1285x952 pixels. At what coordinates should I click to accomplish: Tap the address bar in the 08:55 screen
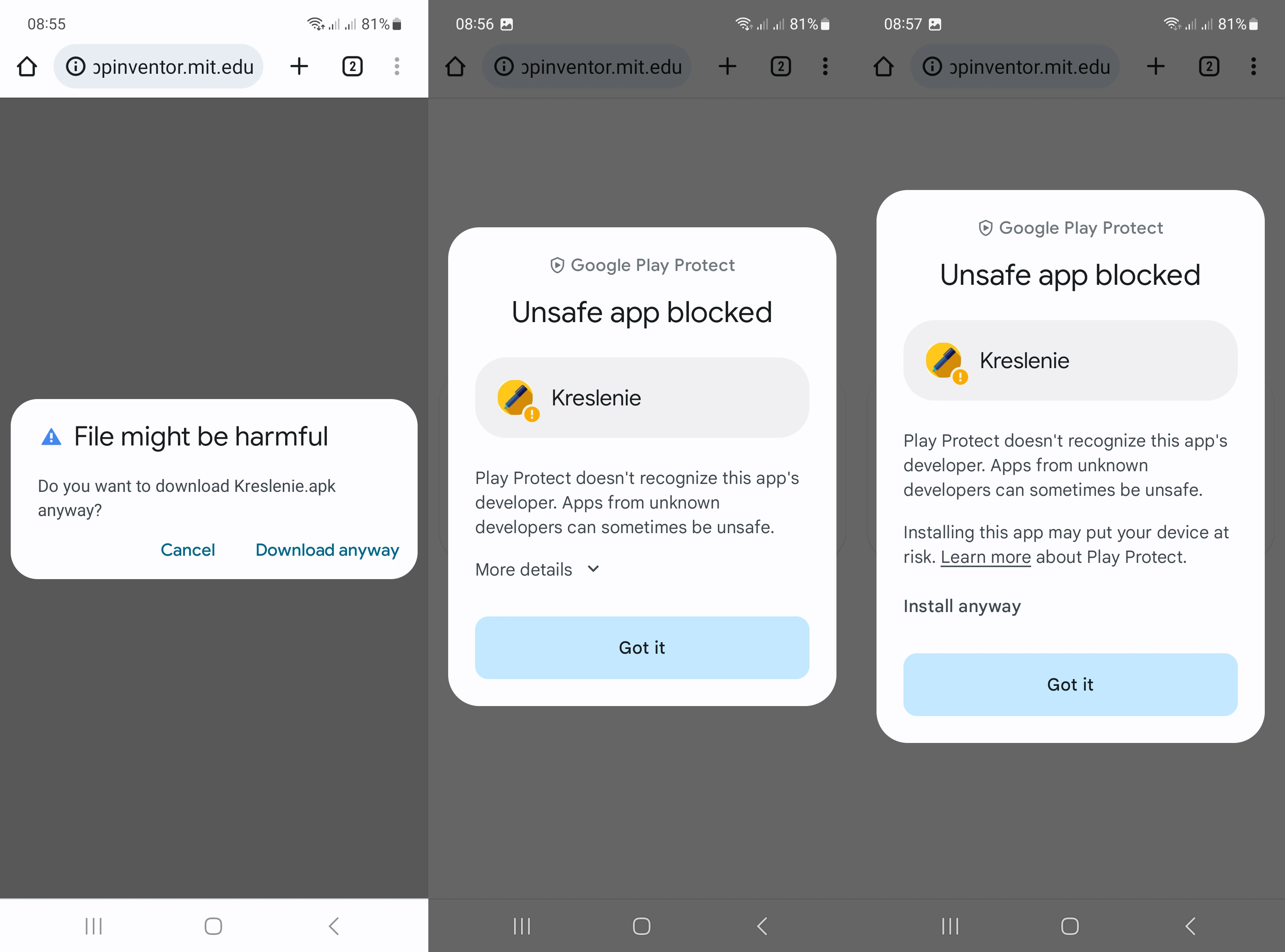pos(159,66)
